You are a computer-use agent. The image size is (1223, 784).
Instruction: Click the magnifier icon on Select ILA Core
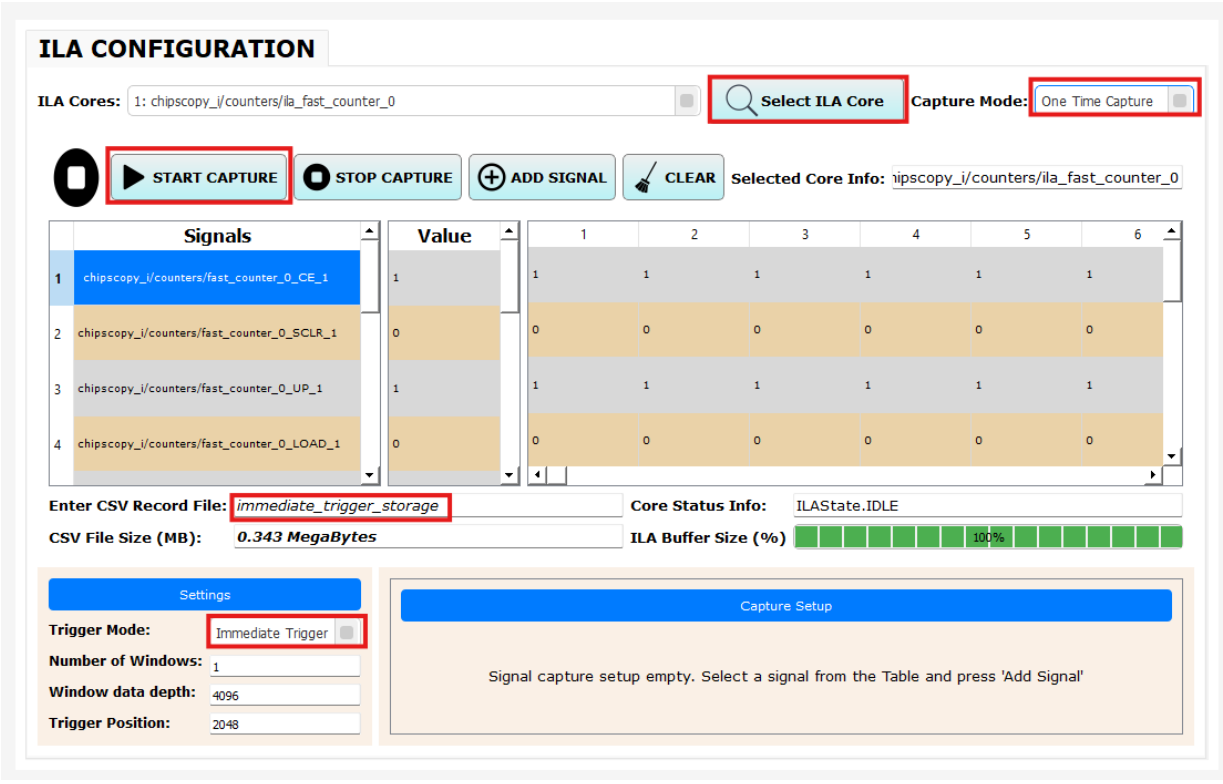pyautogui.click(x=741, y=100)
